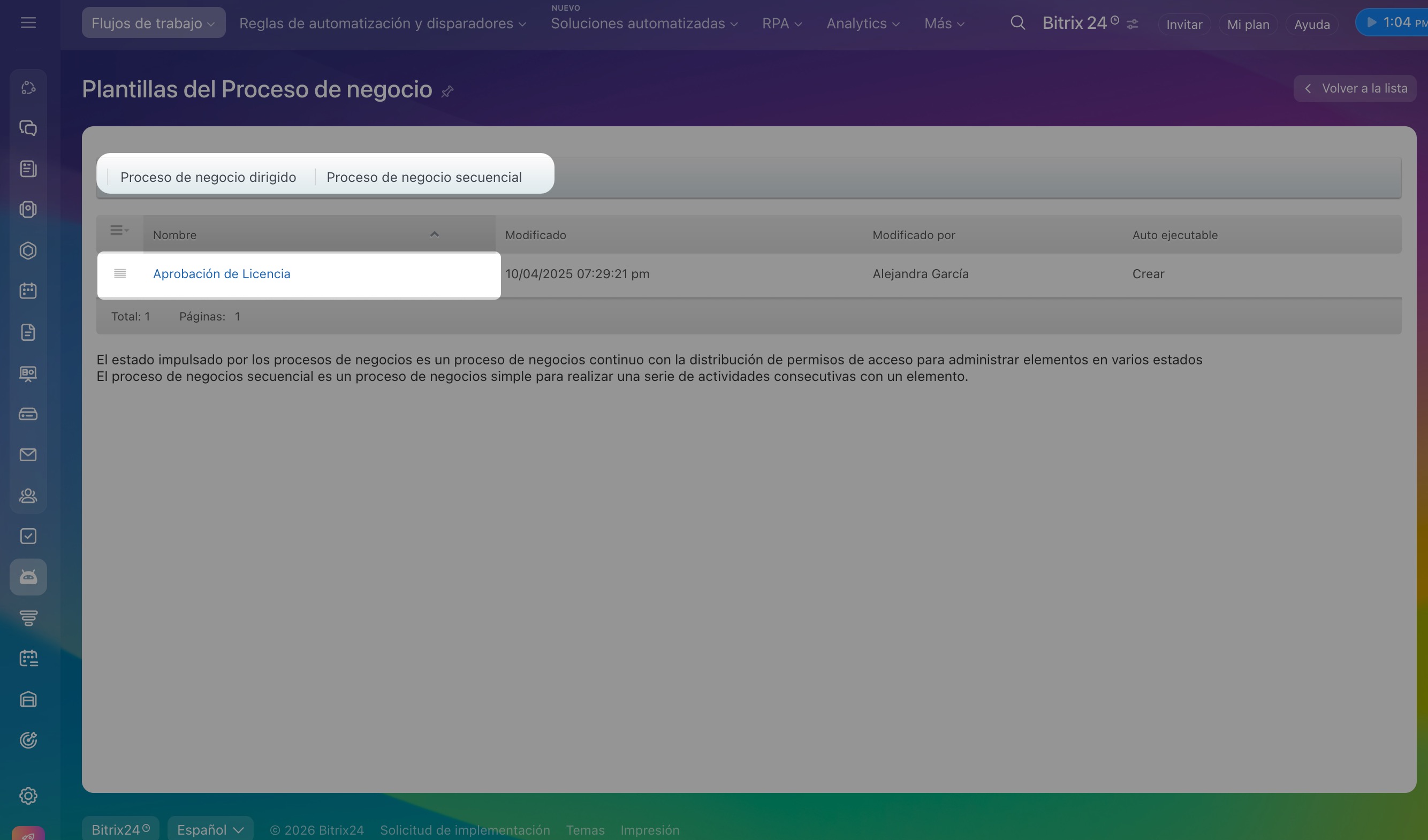Click Volver a la lista button
This screenshot has width=1428, height=840.
coord(1355,88)
